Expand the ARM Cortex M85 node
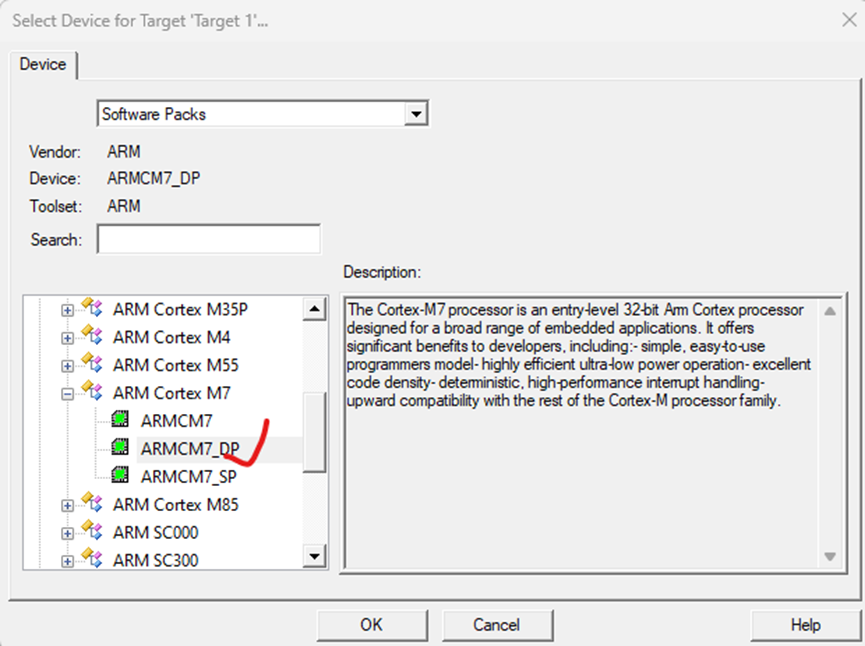The image size is (865, 646). tap(67, 506)
